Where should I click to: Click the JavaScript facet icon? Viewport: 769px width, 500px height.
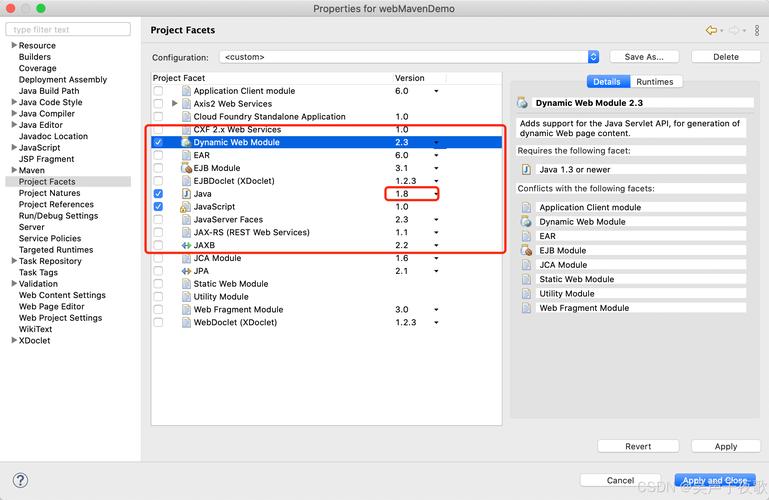(x=185, y=207)
